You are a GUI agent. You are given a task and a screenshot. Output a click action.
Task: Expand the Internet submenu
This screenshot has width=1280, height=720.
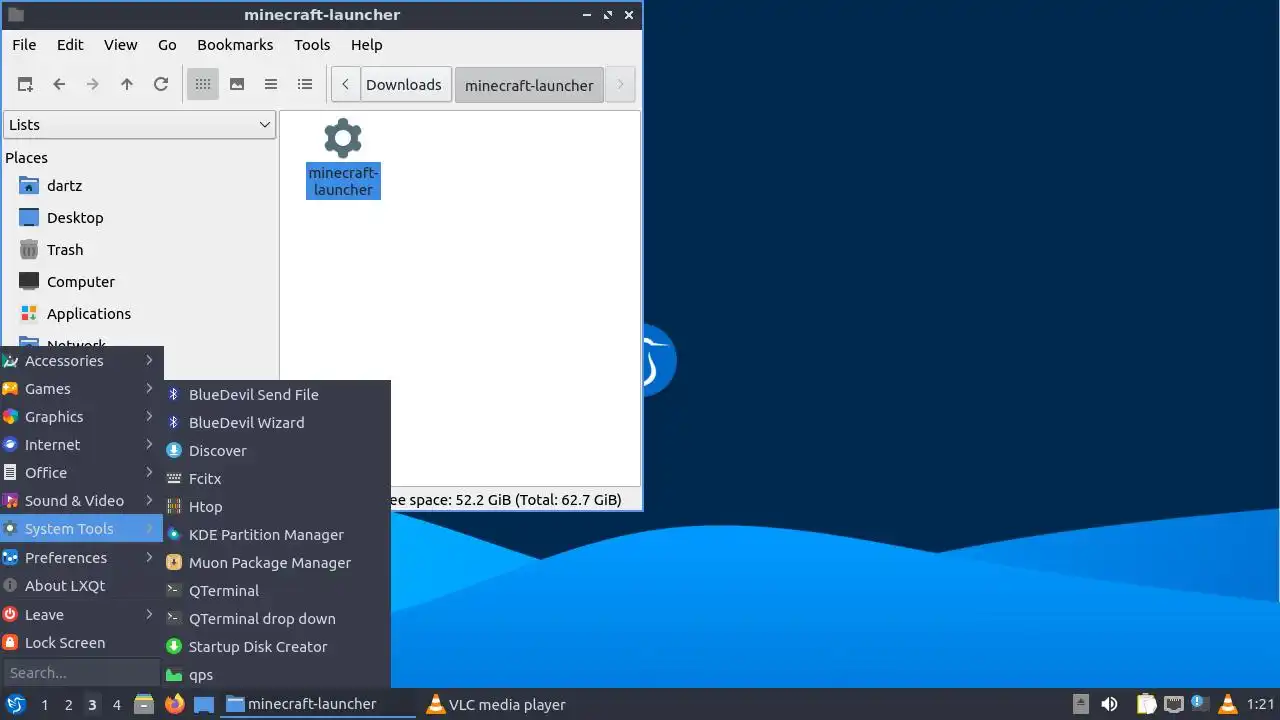pyautogui.click(x=81, y=445)
